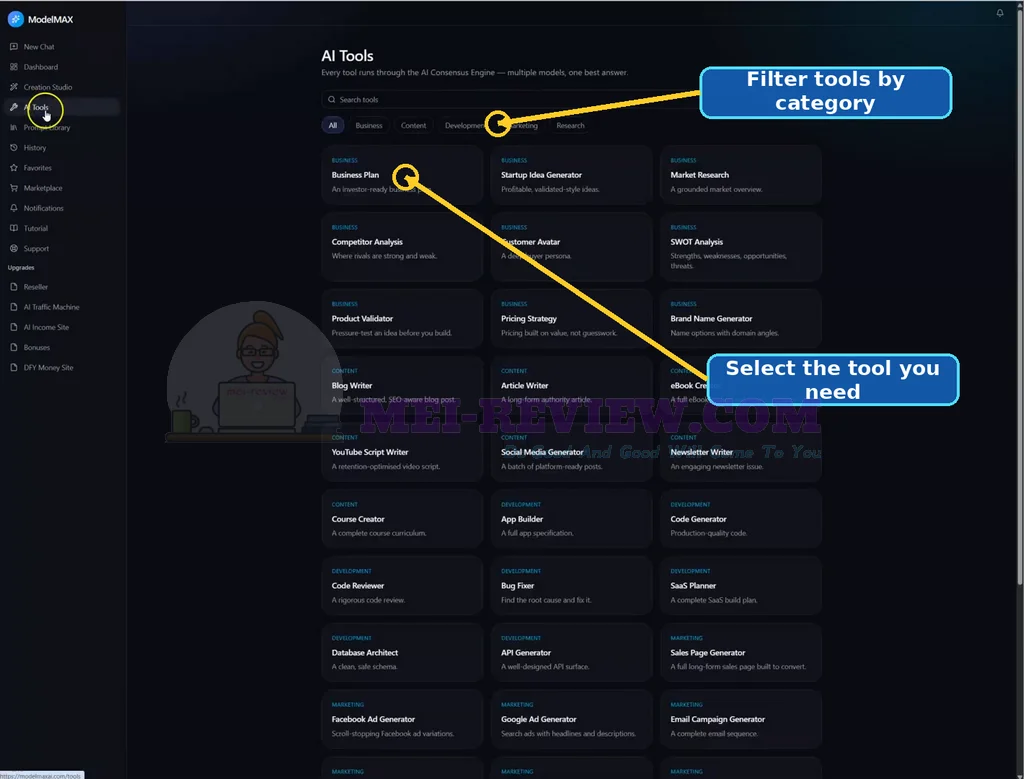Viewport: 1024px width, 779px height.
Task: Open Favorites in the sidebar
Action: point(61,168)
